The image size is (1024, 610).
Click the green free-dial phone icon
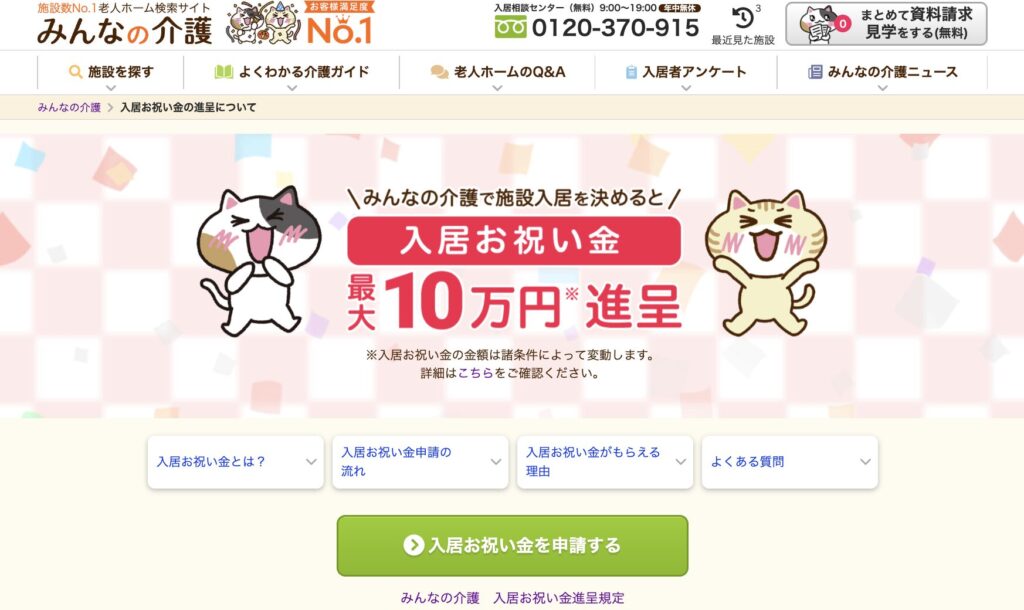[x=511, y=27]
